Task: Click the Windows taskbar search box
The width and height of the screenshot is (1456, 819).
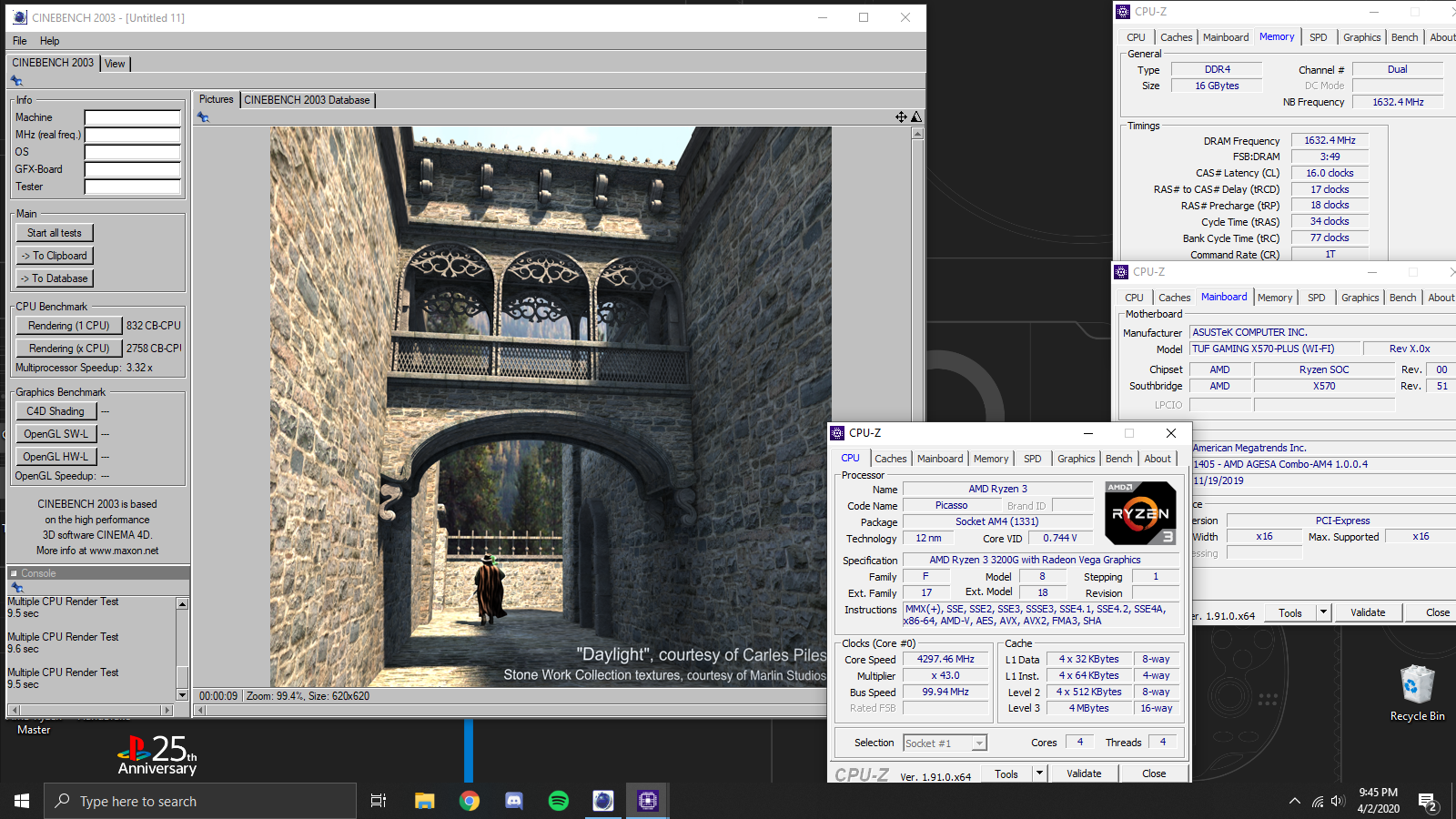Action: pyautogui.click(x=200, y=801)
